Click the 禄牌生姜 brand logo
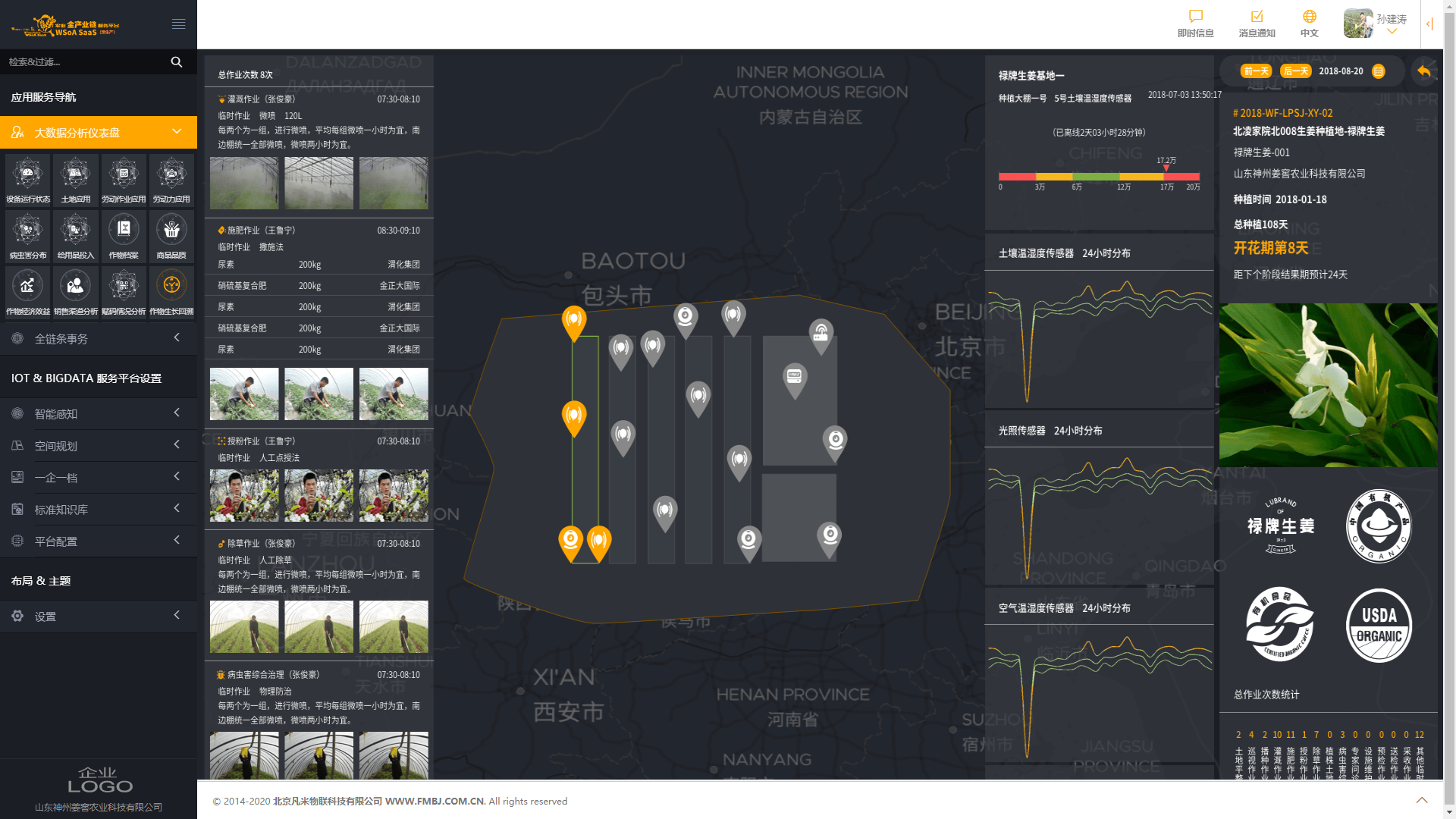Image resolution: width=1456 pixels, height=819 pixels. point(1280,526)
